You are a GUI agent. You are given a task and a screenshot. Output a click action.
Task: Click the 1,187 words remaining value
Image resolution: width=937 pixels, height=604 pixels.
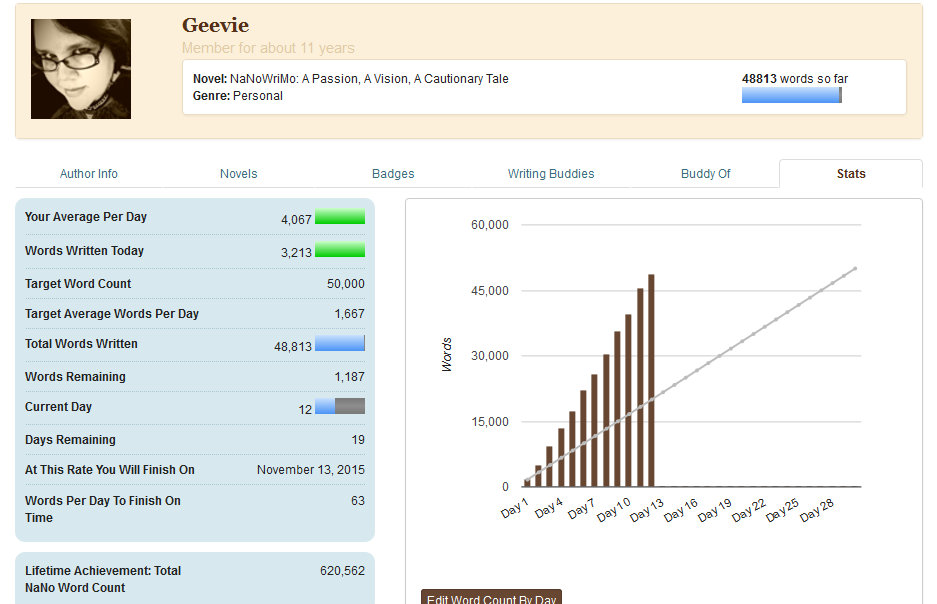tap(350, 377)
